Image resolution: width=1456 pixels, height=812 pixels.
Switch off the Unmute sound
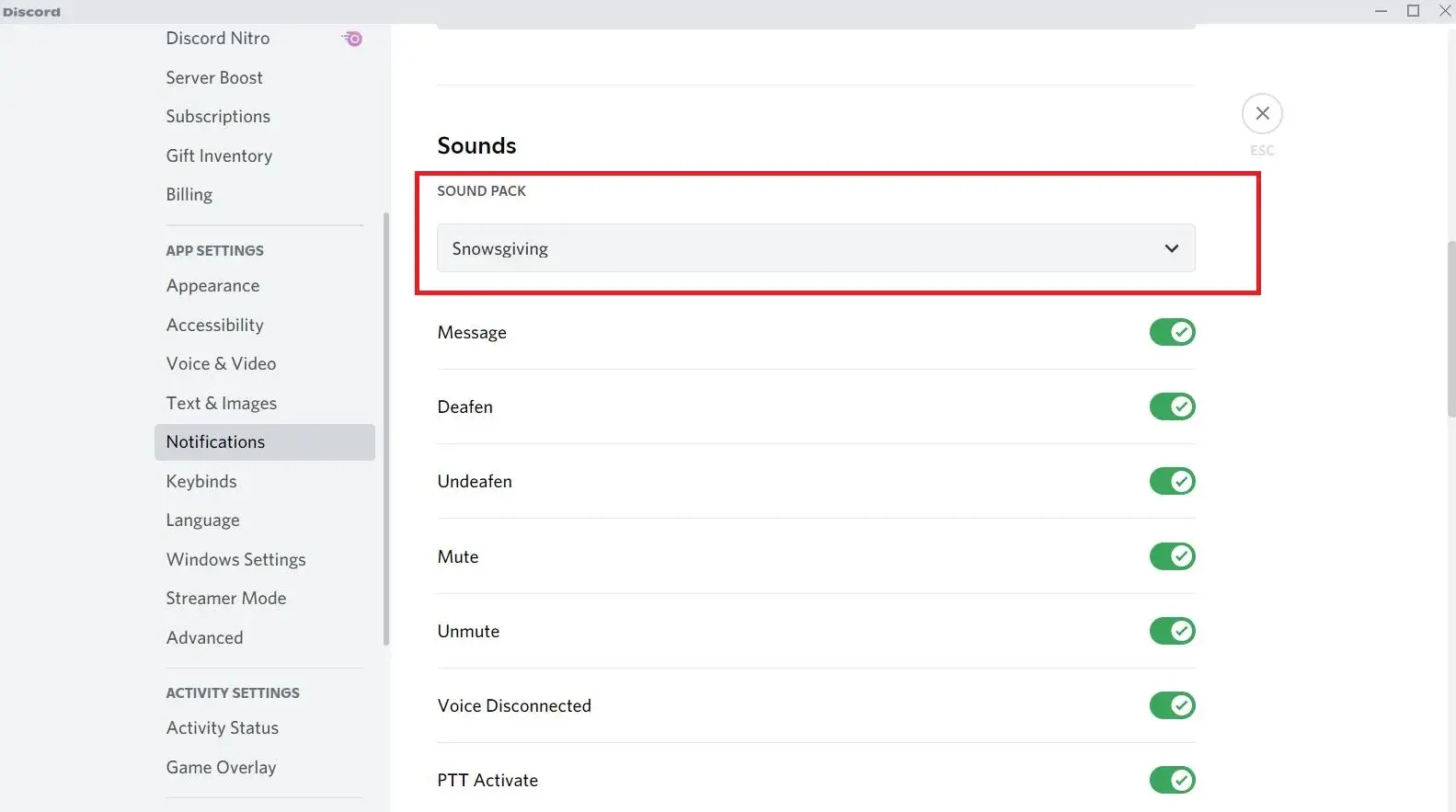point(1172,631)
